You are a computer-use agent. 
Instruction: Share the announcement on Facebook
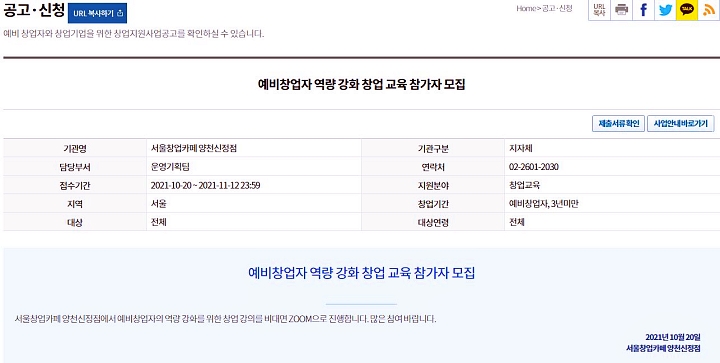(643, 10)
